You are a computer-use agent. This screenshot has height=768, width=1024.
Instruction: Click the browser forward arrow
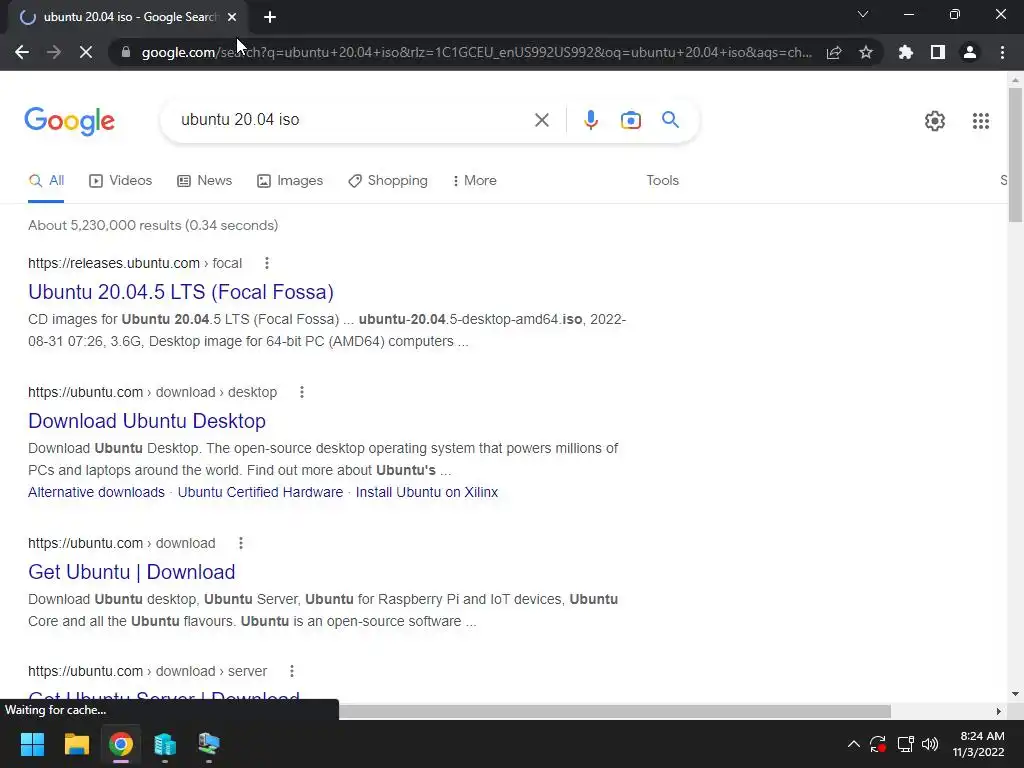(x=54, y=52)
